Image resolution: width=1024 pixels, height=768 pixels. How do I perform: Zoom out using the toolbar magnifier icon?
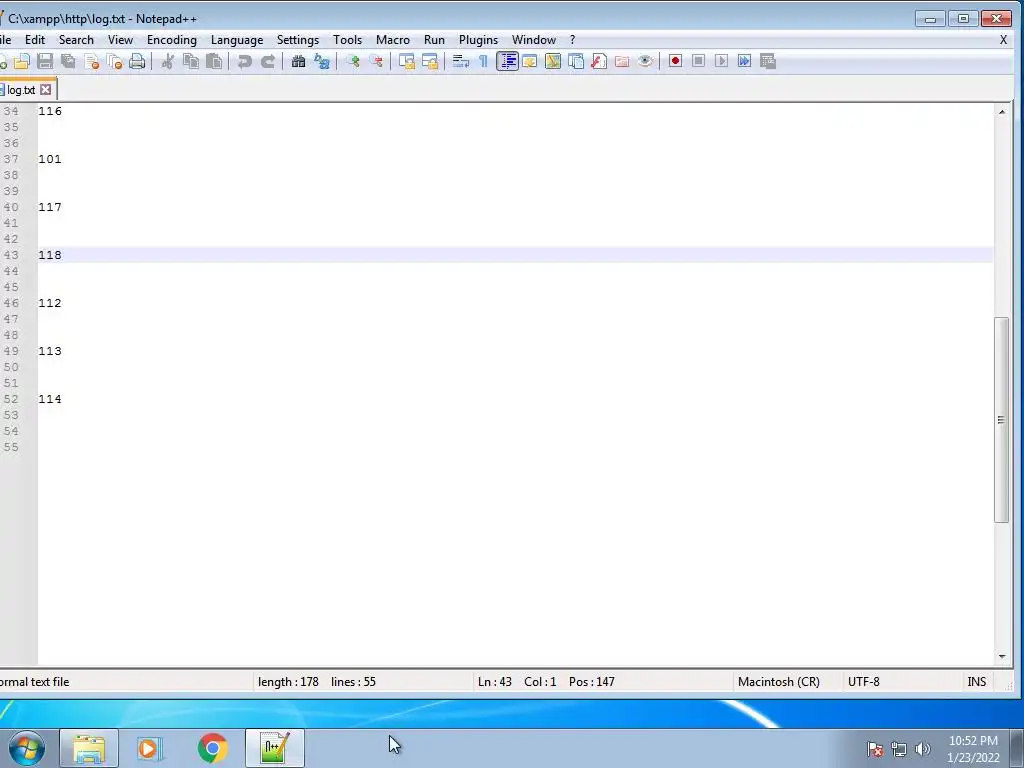pyautogui.click(x=376, y=61)
